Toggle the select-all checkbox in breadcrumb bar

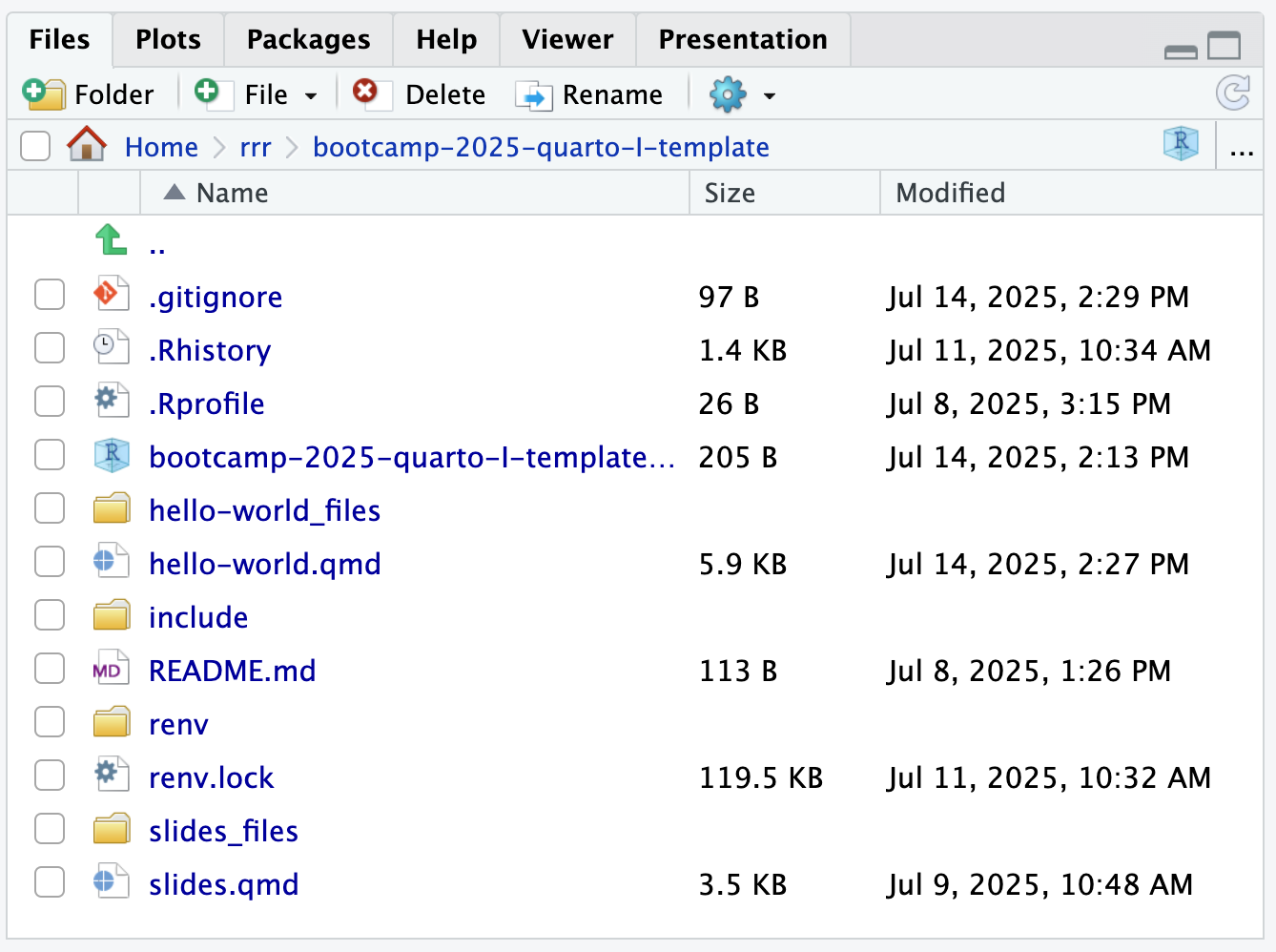(x=35, y=147)
